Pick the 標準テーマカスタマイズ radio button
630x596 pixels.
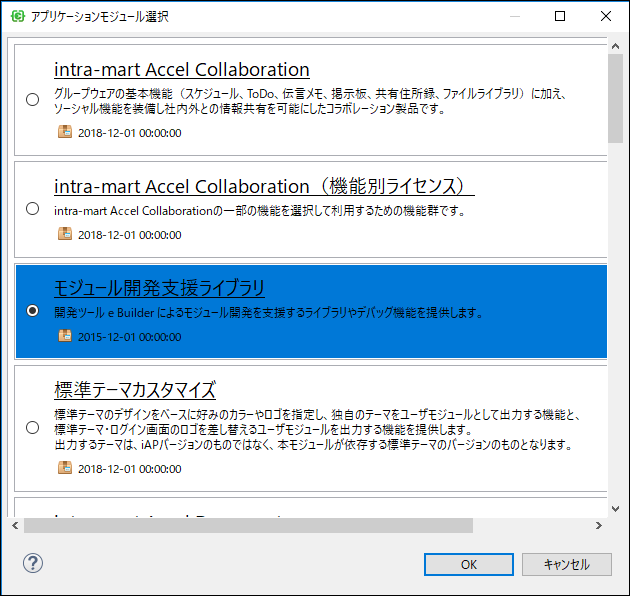[x=33, y=428]
